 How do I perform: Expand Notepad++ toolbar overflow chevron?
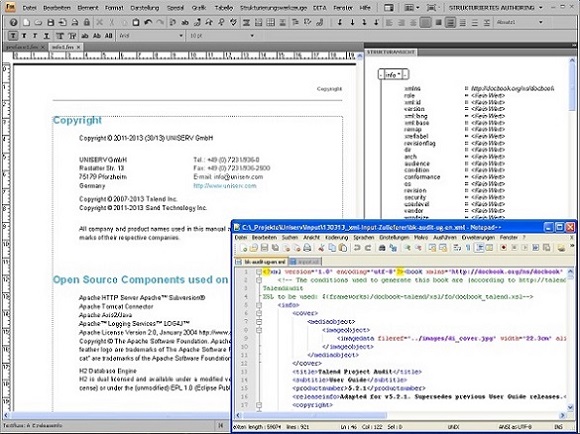(x=573, y=245)
